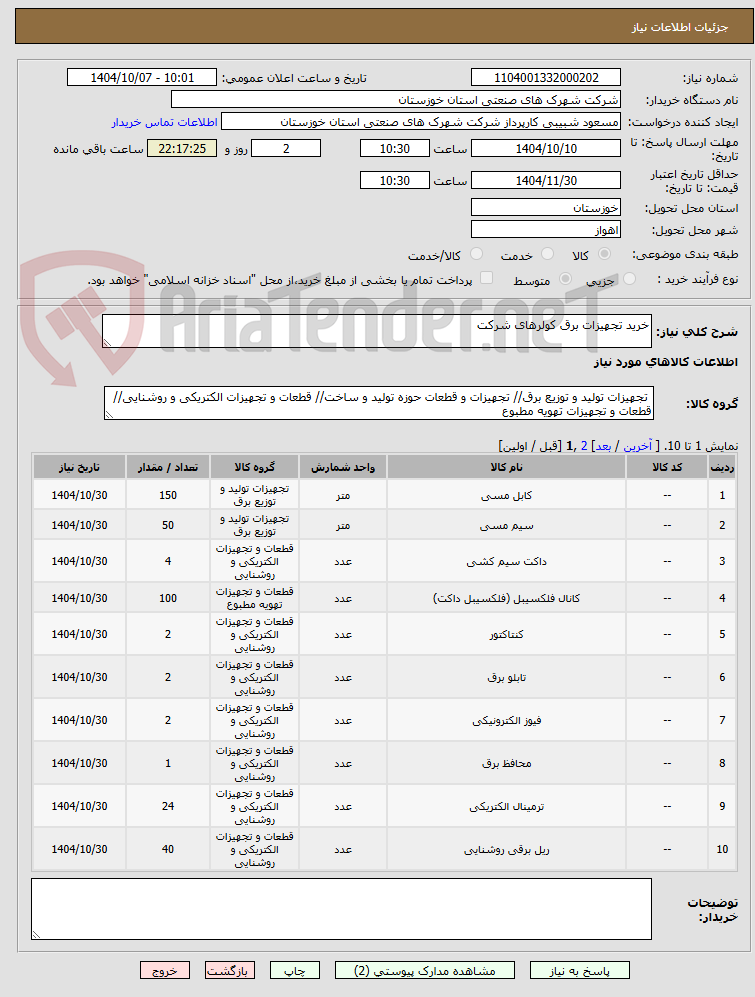Click the محافظ برق item name
The image size is (755, 997).
[506, 764]
